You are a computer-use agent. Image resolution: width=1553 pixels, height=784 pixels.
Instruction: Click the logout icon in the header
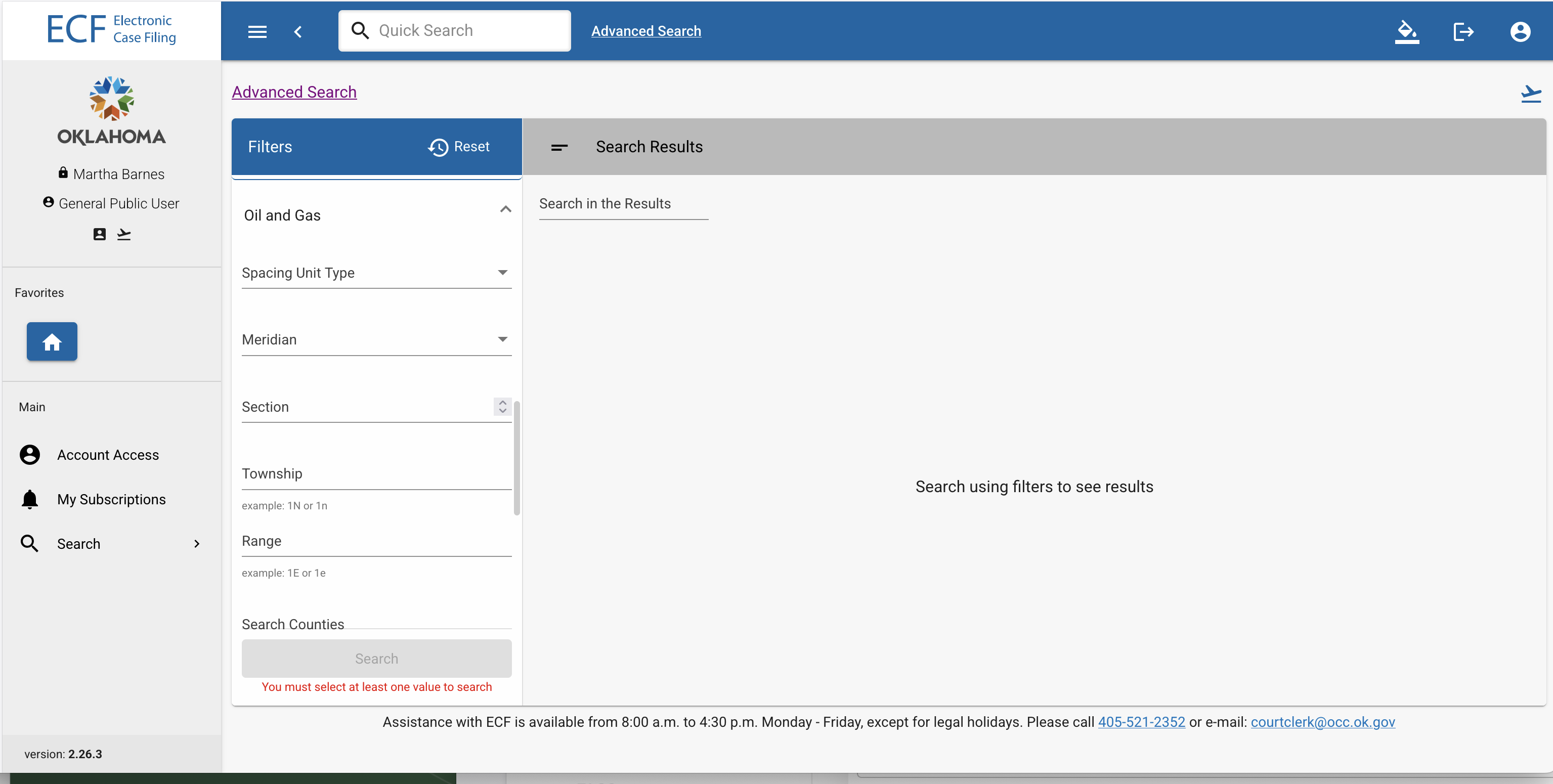[1463, 31]
